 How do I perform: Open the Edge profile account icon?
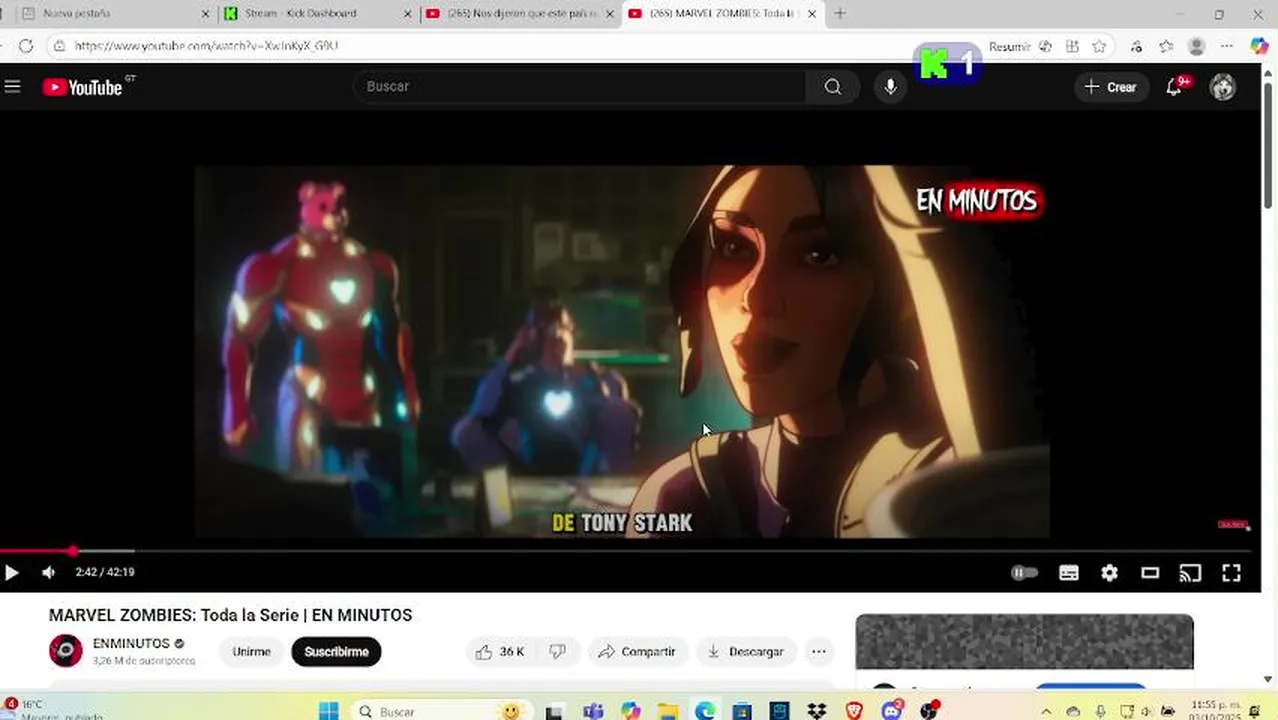tap(1196, 47)
